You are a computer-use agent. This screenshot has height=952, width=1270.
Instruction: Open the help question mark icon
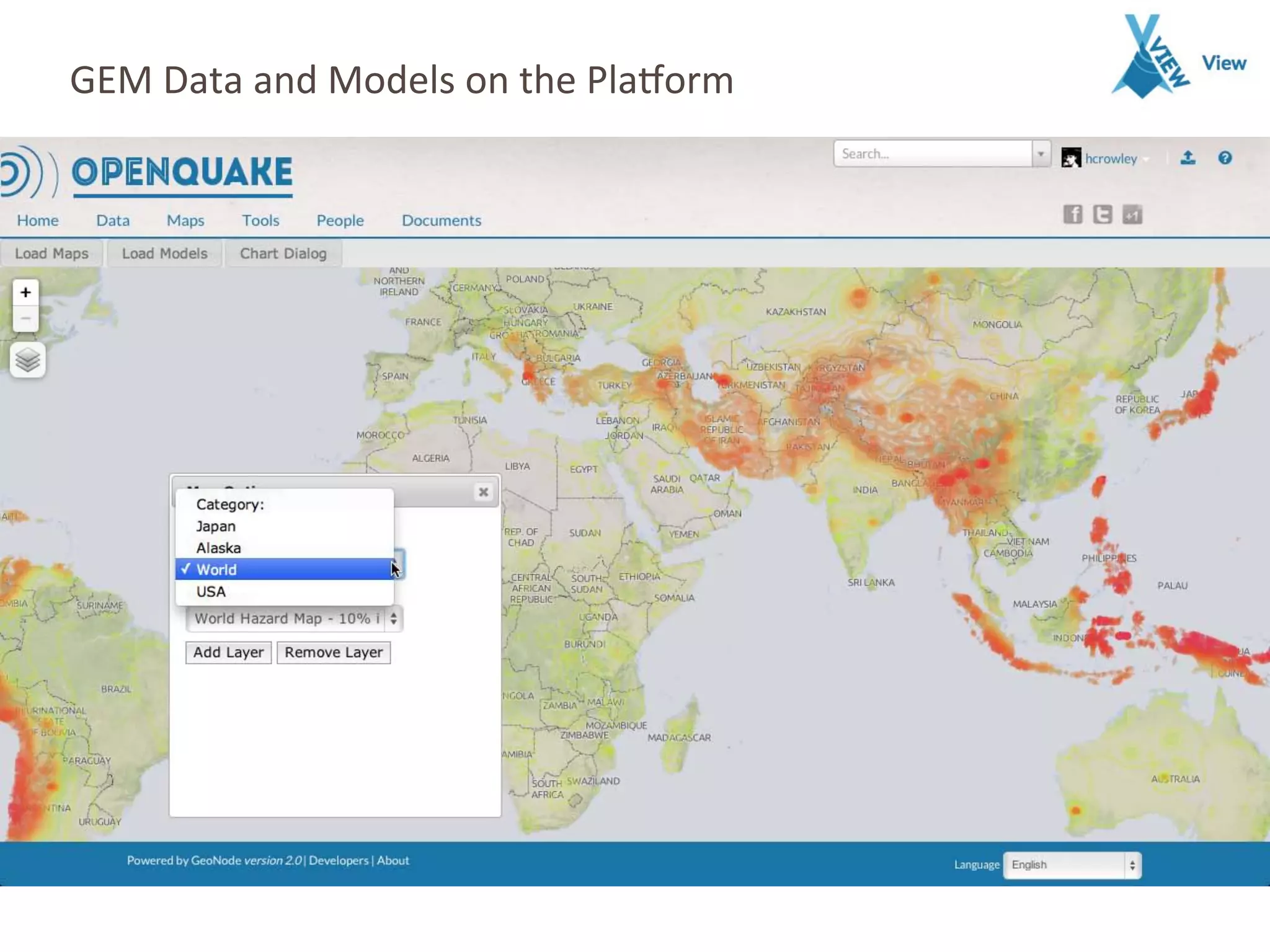point(1225,158)
